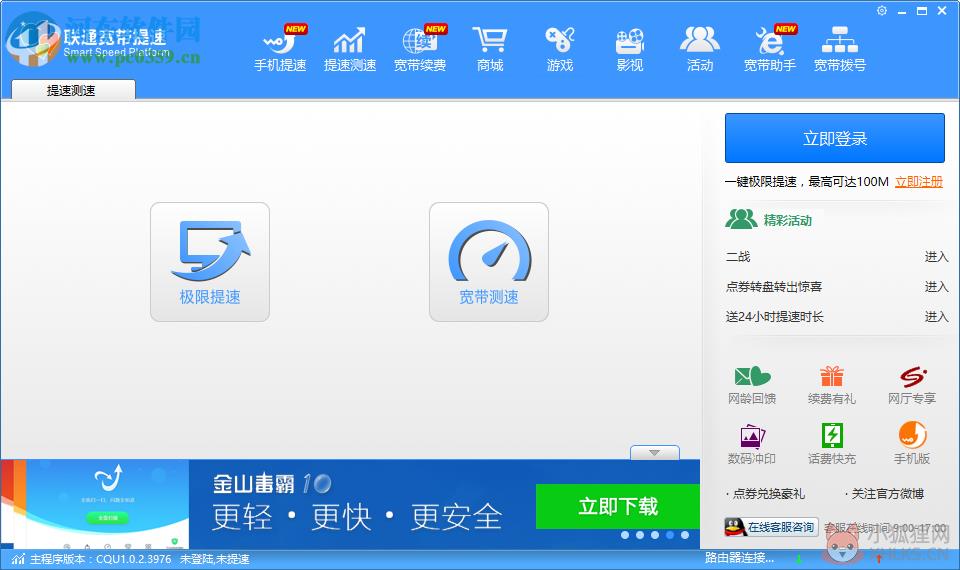
Task: Click 未登陆,未提速 status text
Action: (x=215, y=559)
